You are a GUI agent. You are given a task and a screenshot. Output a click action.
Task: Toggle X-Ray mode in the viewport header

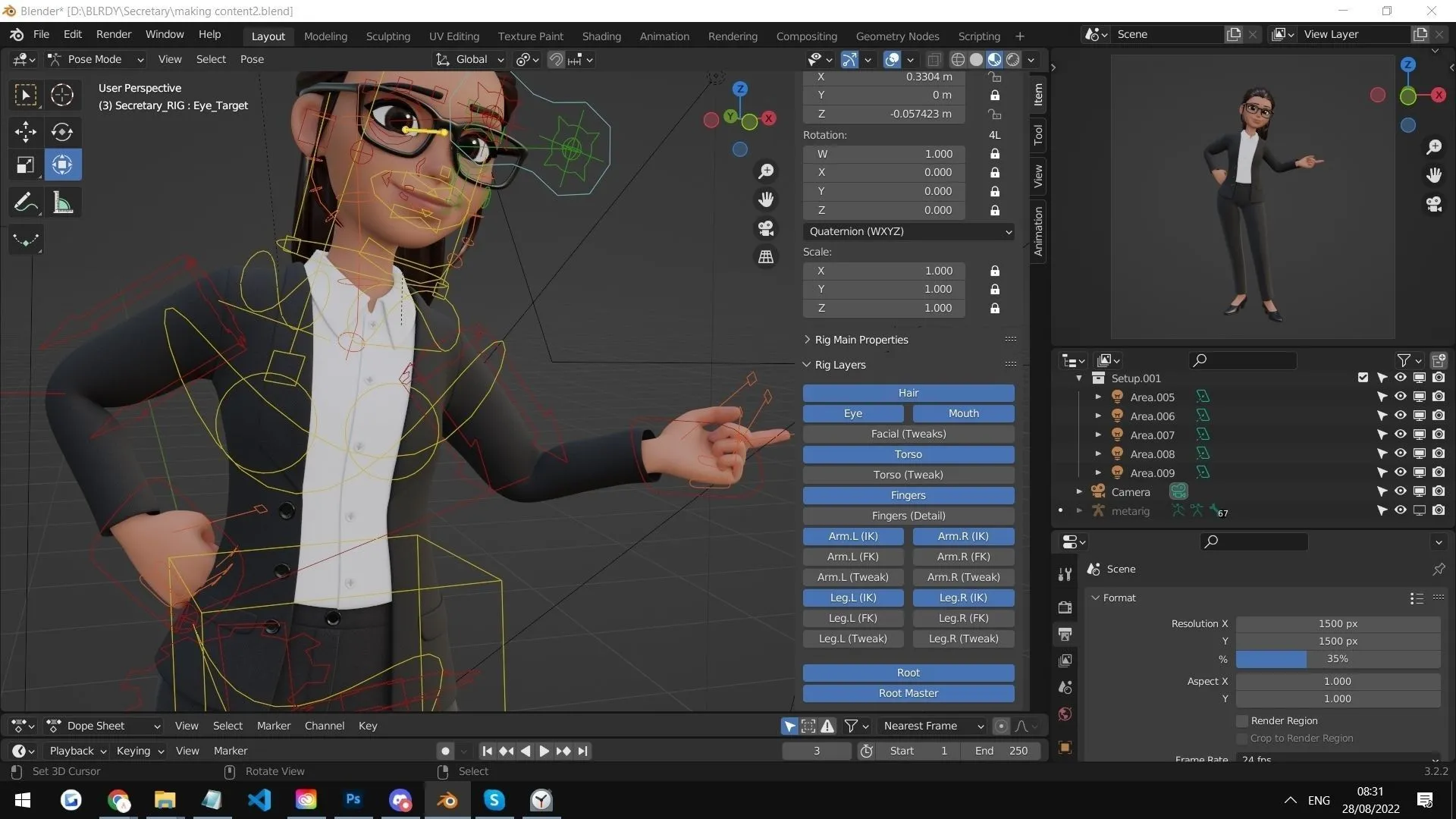point(934,59)
